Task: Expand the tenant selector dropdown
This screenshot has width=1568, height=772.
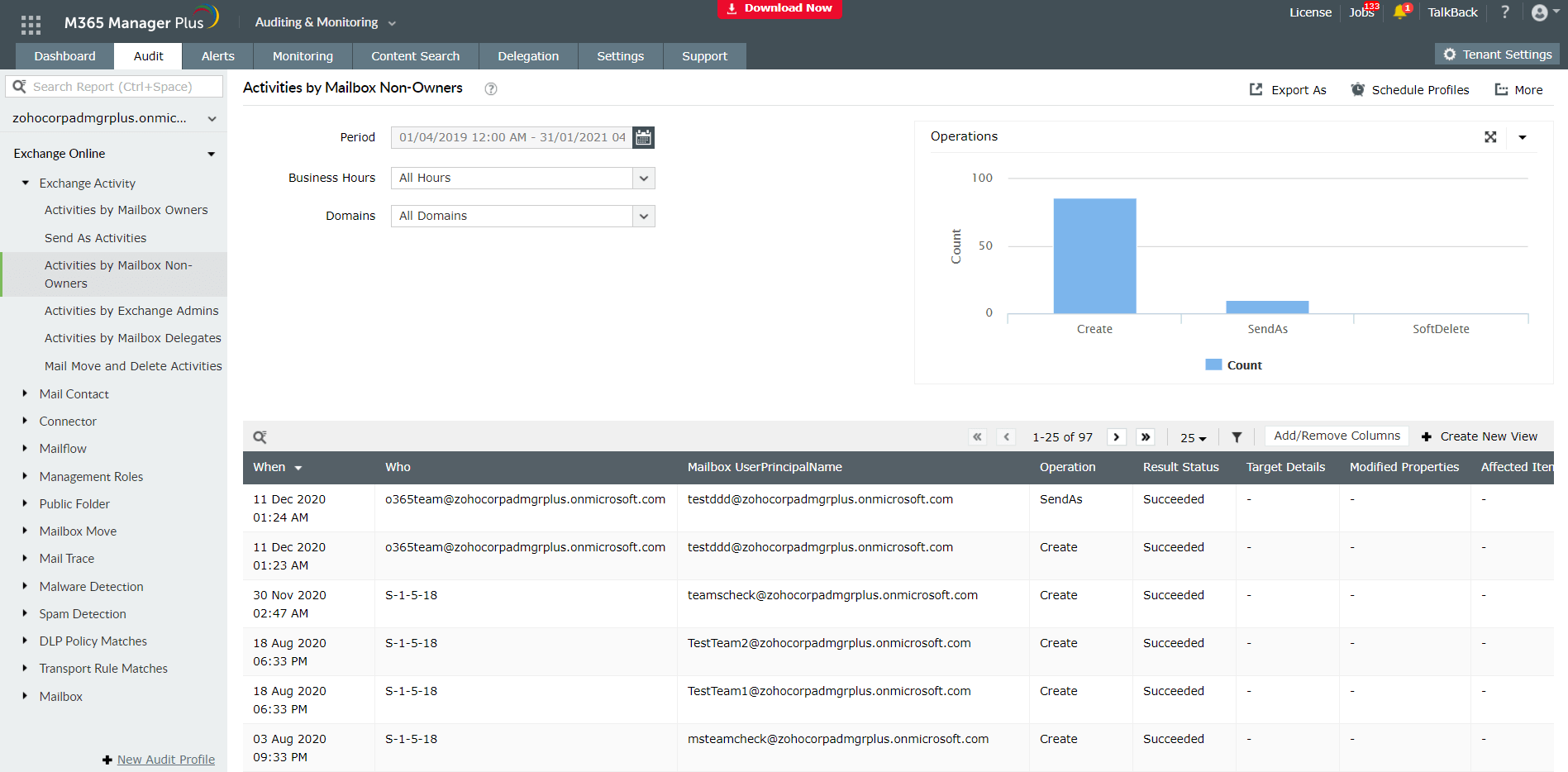Action: (x=212, y=119)
